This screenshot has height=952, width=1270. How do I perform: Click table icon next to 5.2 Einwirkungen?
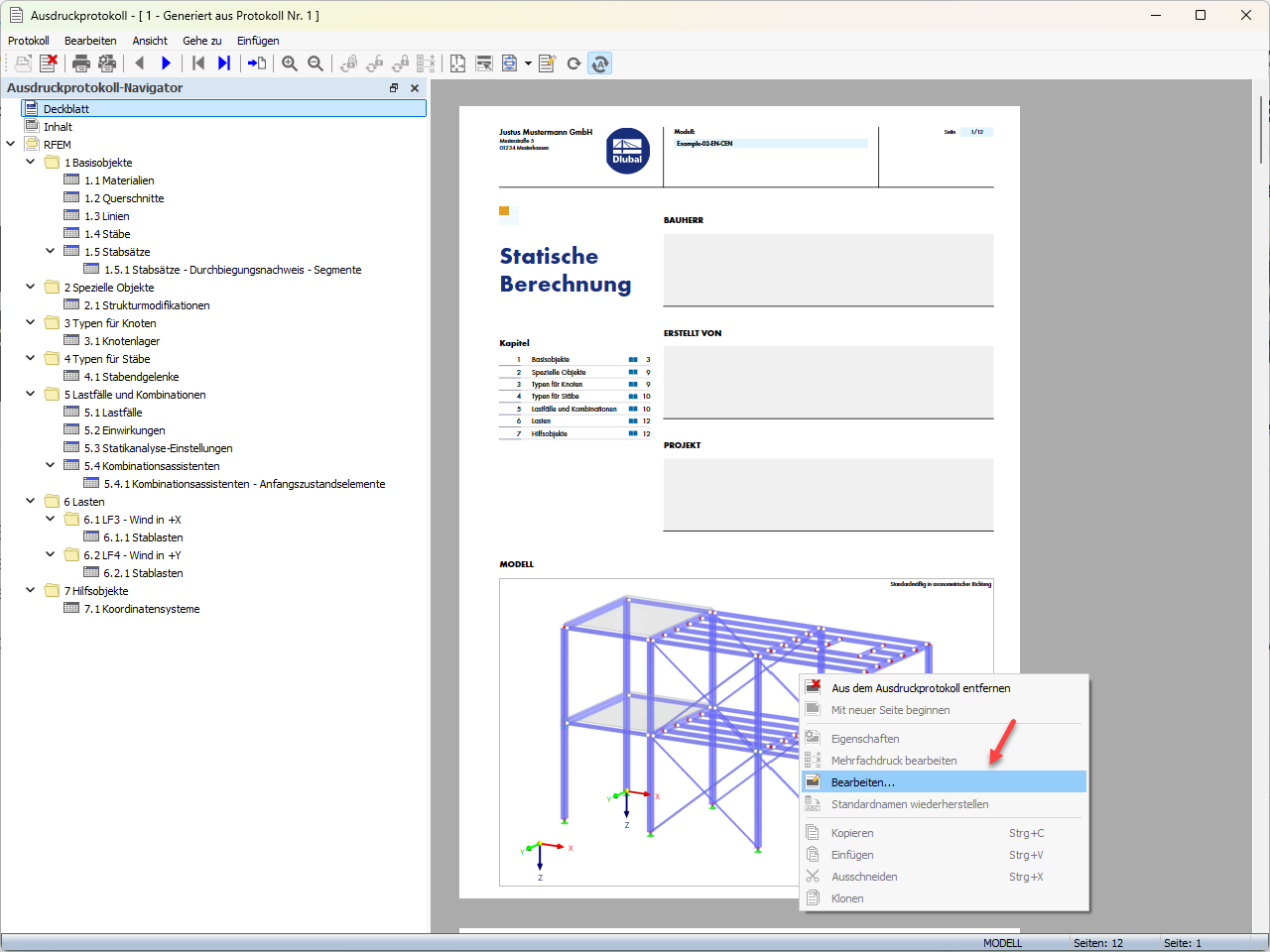click(71, 429)
